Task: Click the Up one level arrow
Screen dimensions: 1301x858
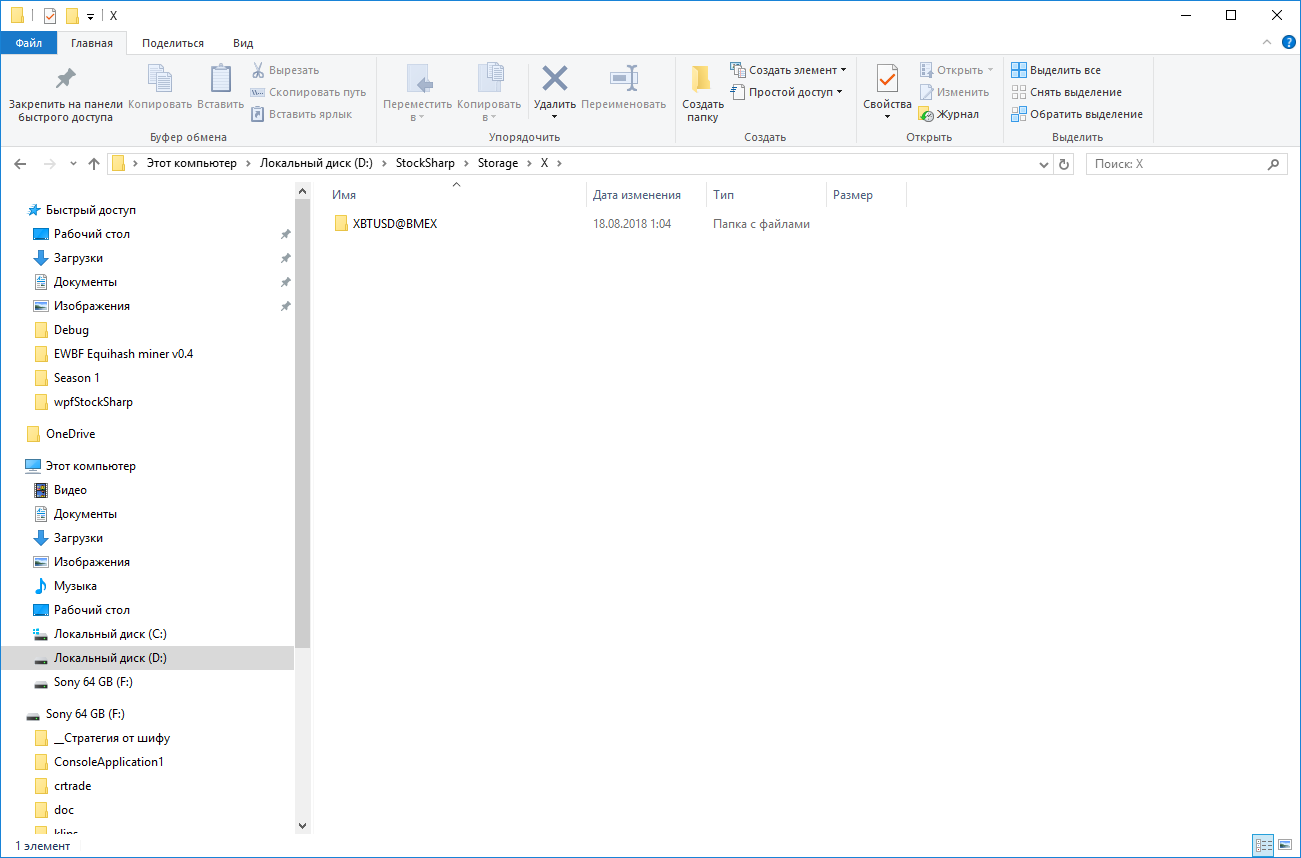Action: pos(94,164)
